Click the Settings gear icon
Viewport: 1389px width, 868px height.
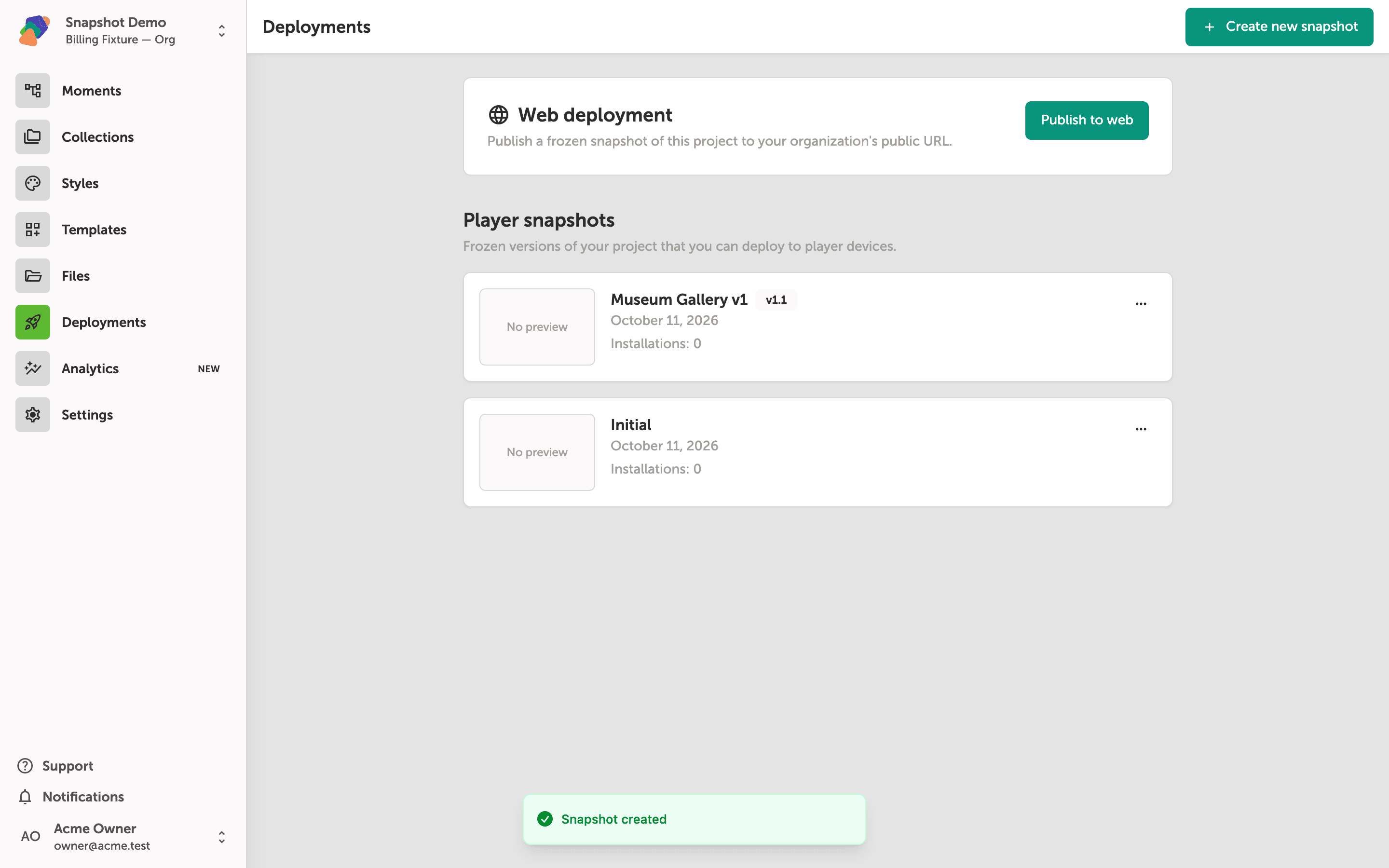[x=33, y=415]
